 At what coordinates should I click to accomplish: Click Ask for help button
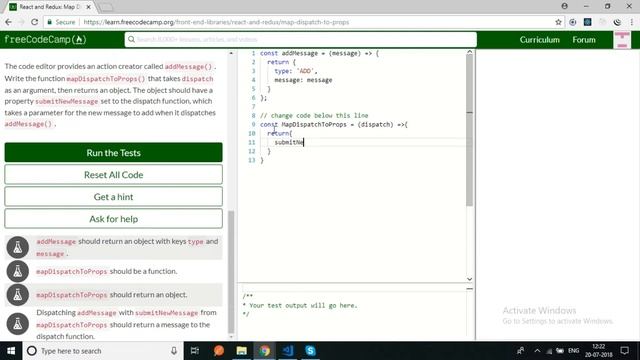tap(113, 219)
